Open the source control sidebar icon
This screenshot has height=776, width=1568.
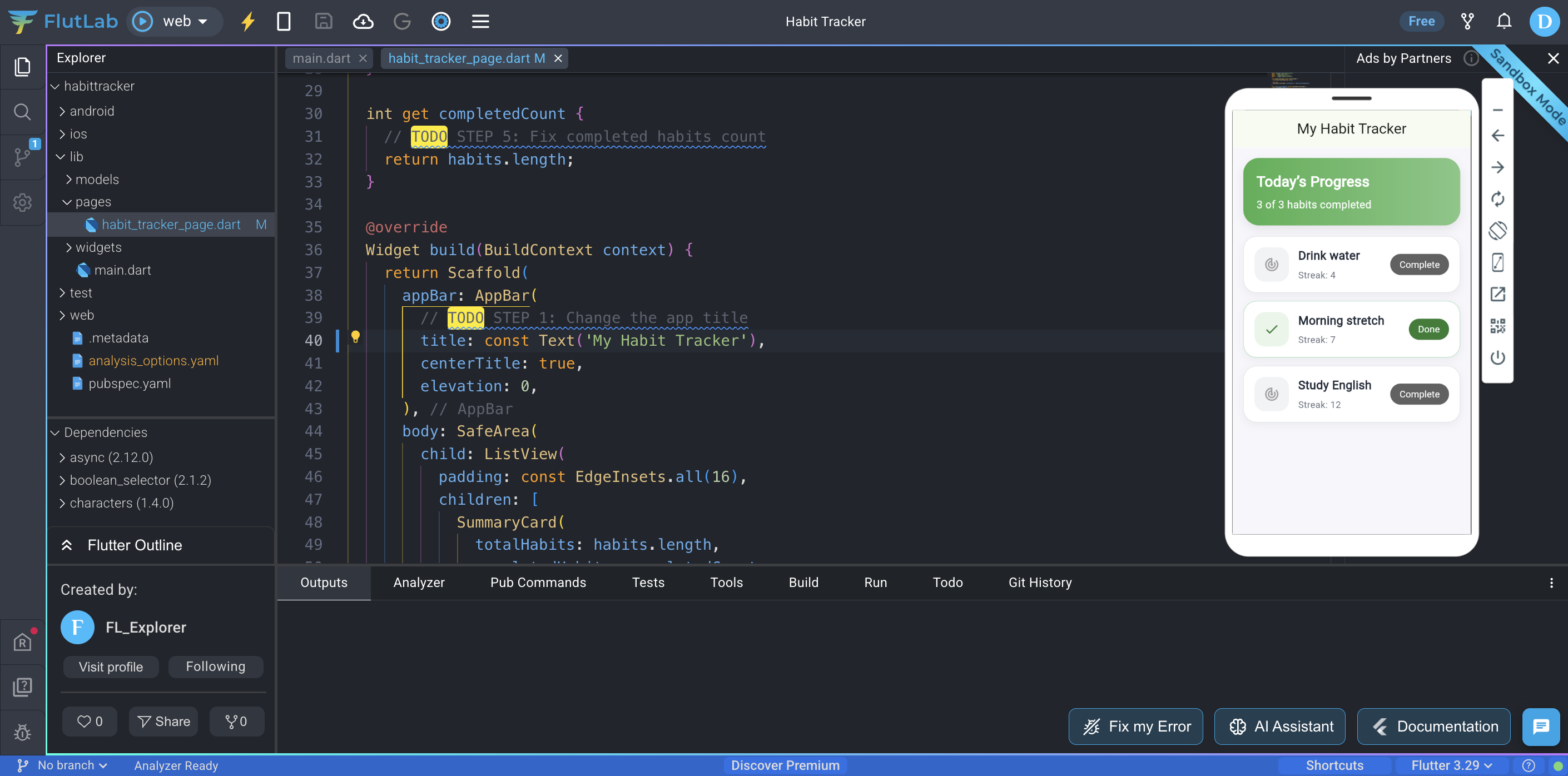pos(23,156)
